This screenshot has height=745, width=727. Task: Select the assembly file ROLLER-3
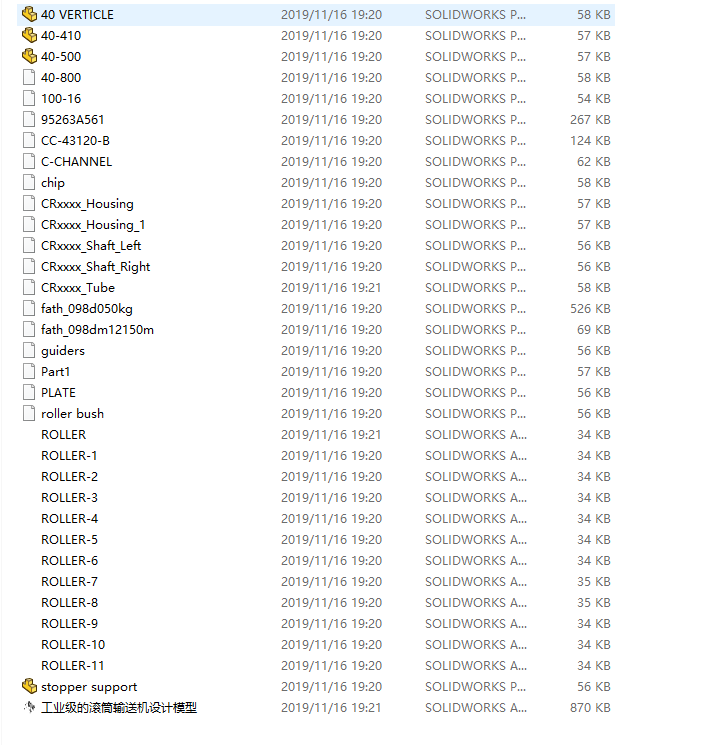coord(69,497)
